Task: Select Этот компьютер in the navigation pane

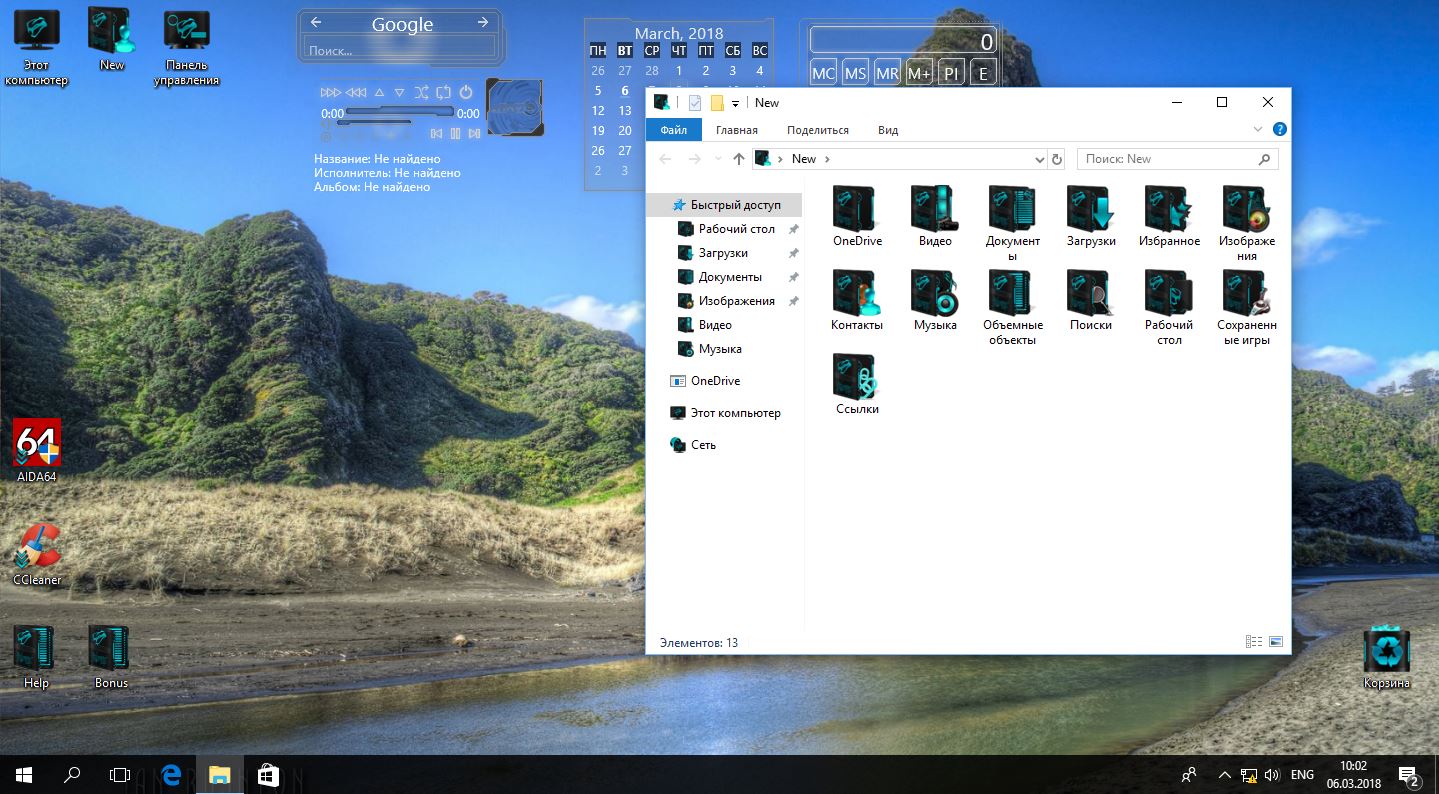Action: tap(735, 413)
